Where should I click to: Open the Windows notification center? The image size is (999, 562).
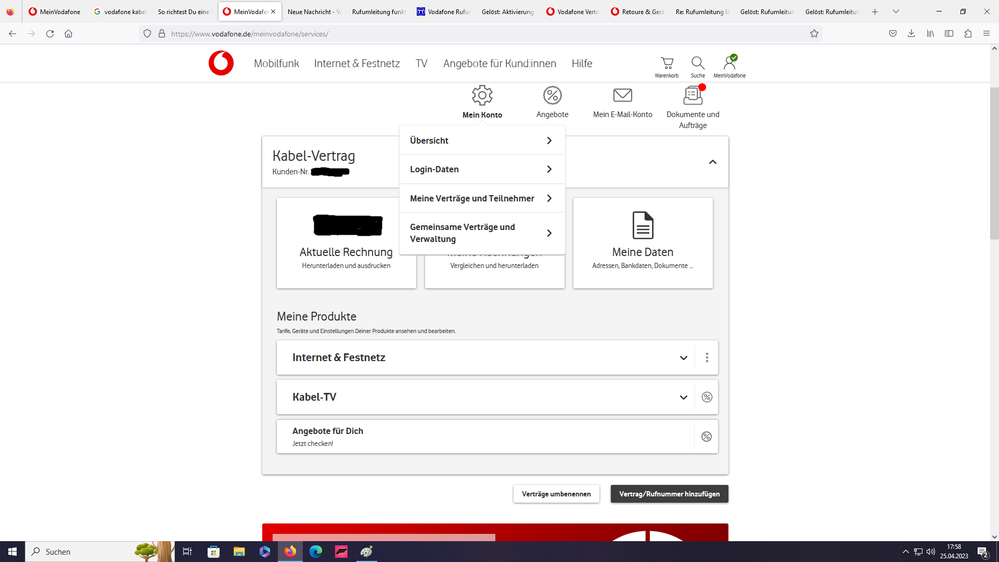(x=984, y=551)
